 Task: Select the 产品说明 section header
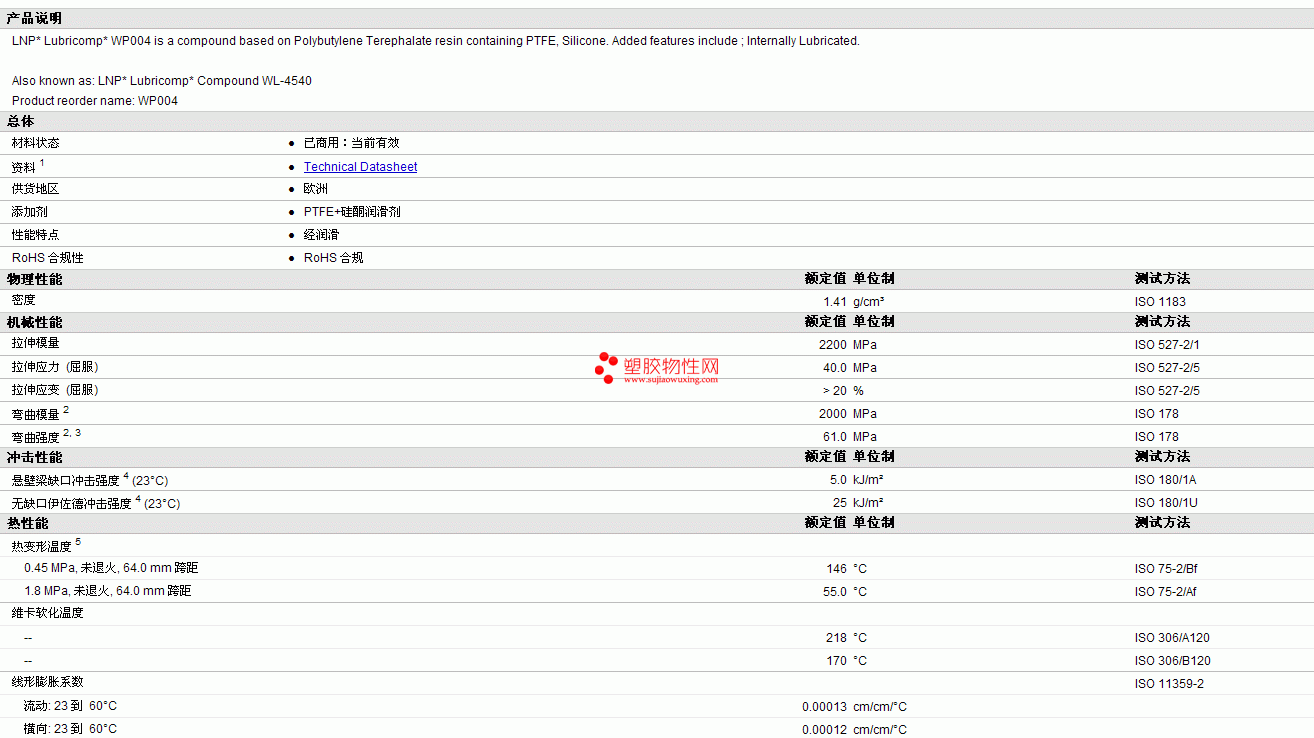click(34, 18)
